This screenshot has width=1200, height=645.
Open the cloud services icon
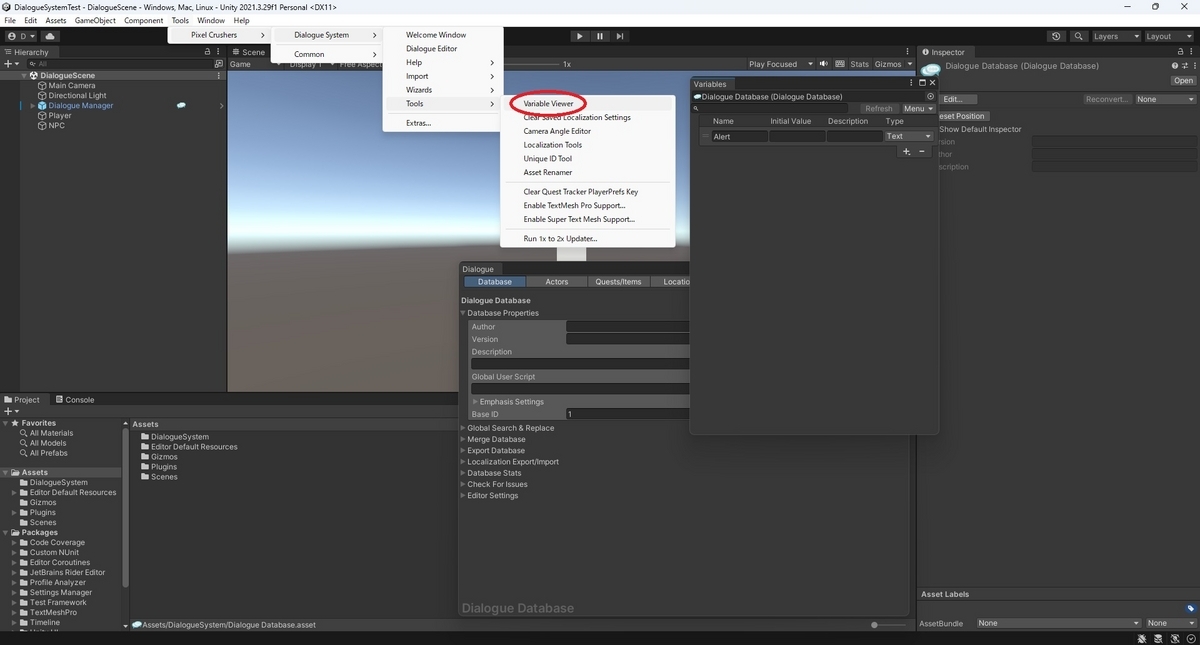tap(49, 36)
